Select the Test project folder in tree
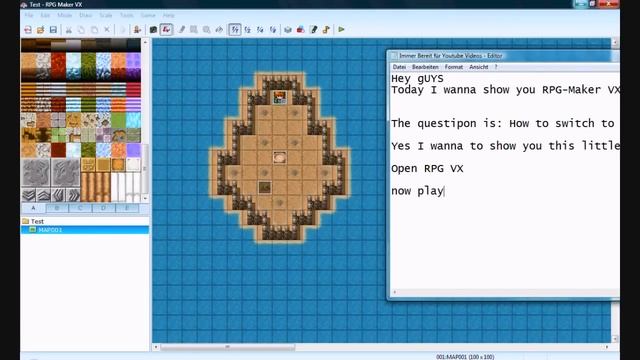 [37, 221]
